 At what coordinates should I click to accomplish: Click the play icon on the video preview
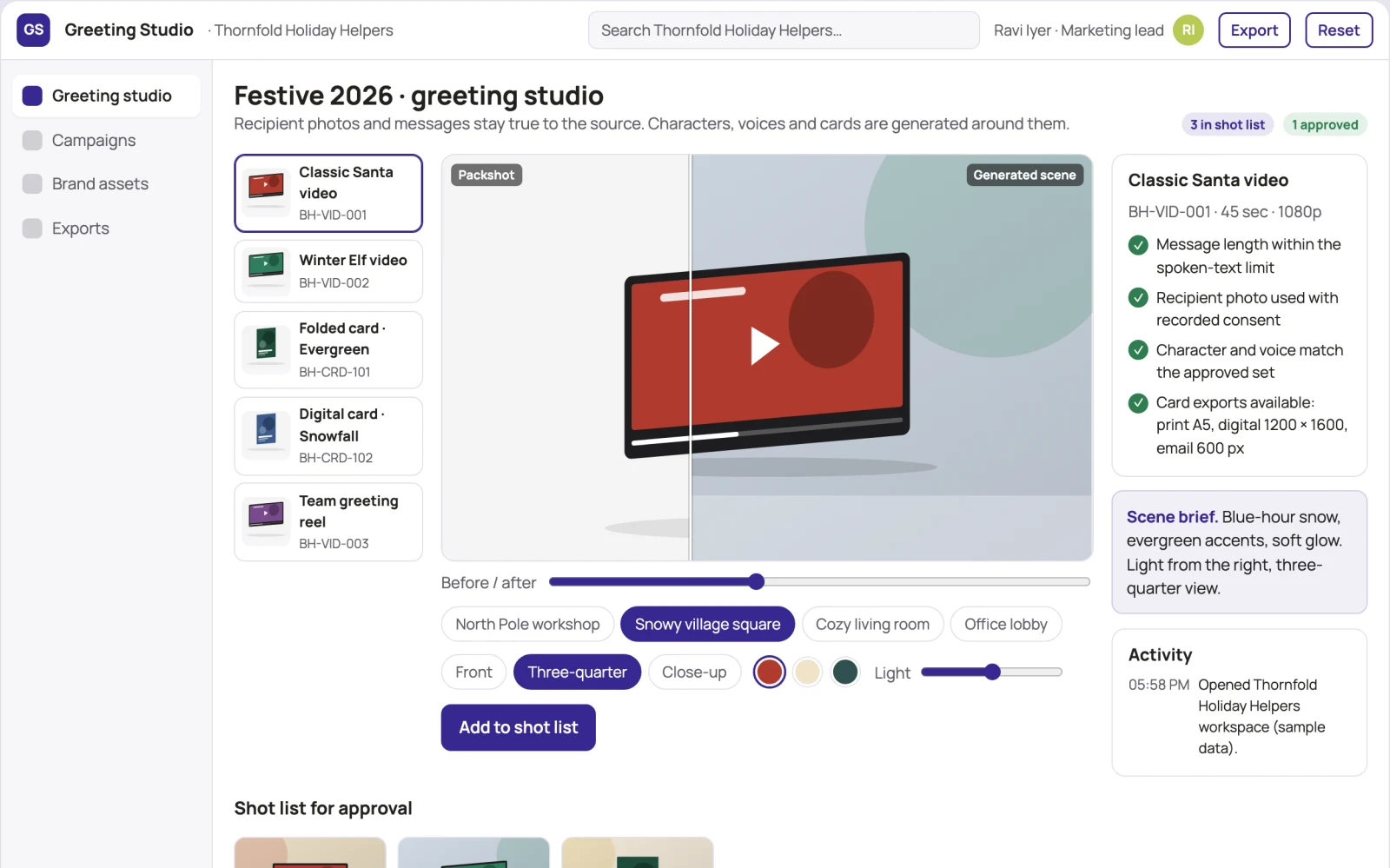point(764,346)
